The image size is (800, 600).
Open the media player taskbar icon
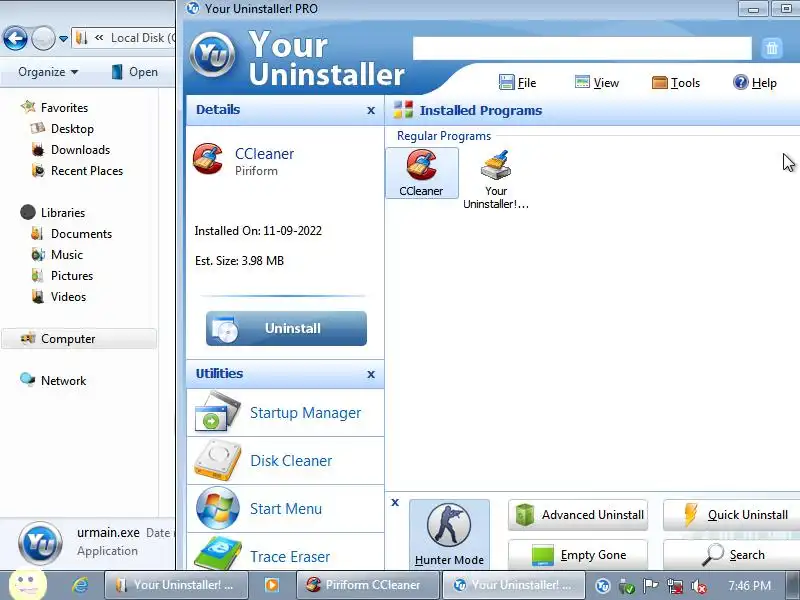[271, 585]
